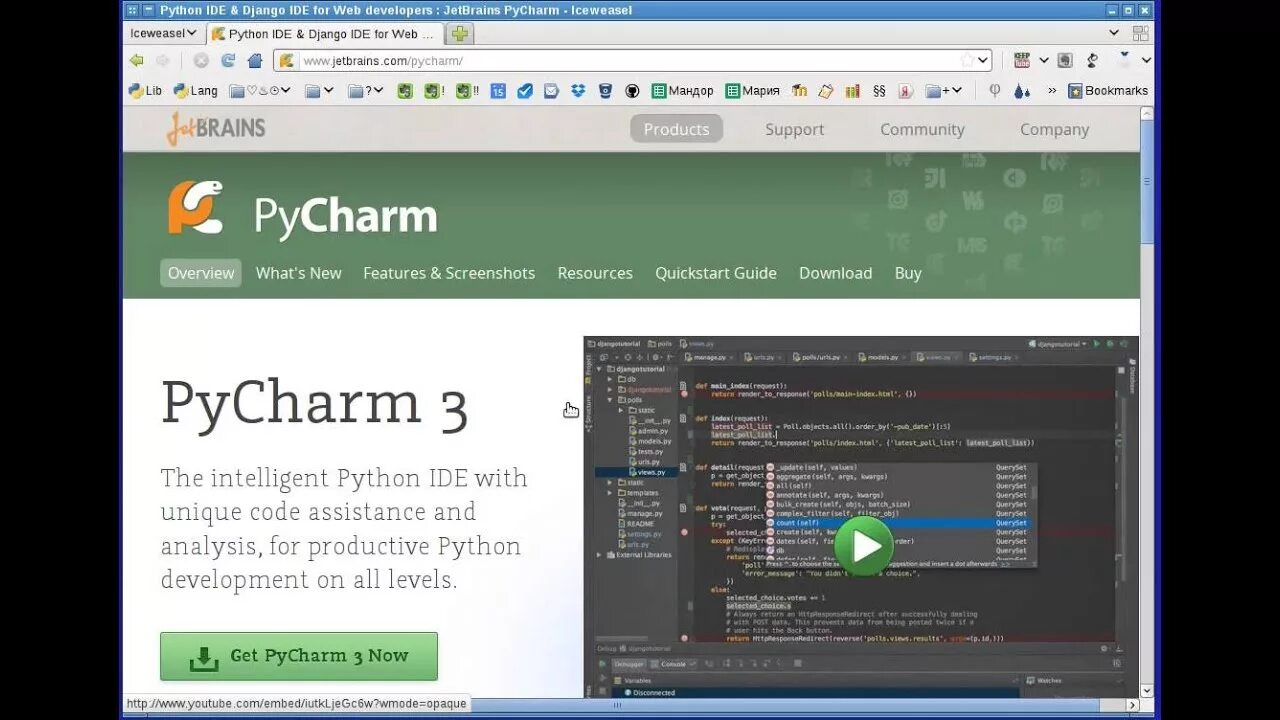The width and height of the screenshot is (1280, 720).
Task: Bookmark this page with star icon
Action: (x=966, y=60)
